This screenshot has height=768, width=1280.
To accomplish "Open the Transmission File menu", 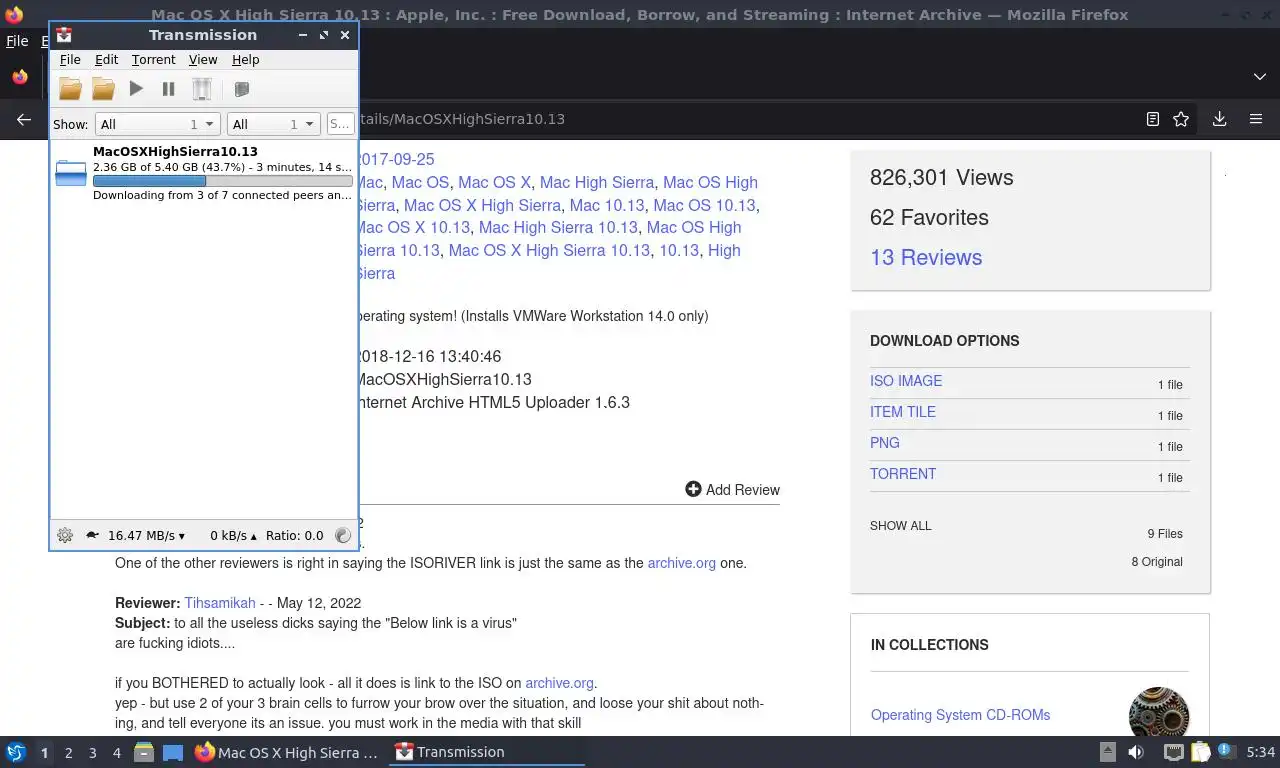I will (x=70, y=60).
